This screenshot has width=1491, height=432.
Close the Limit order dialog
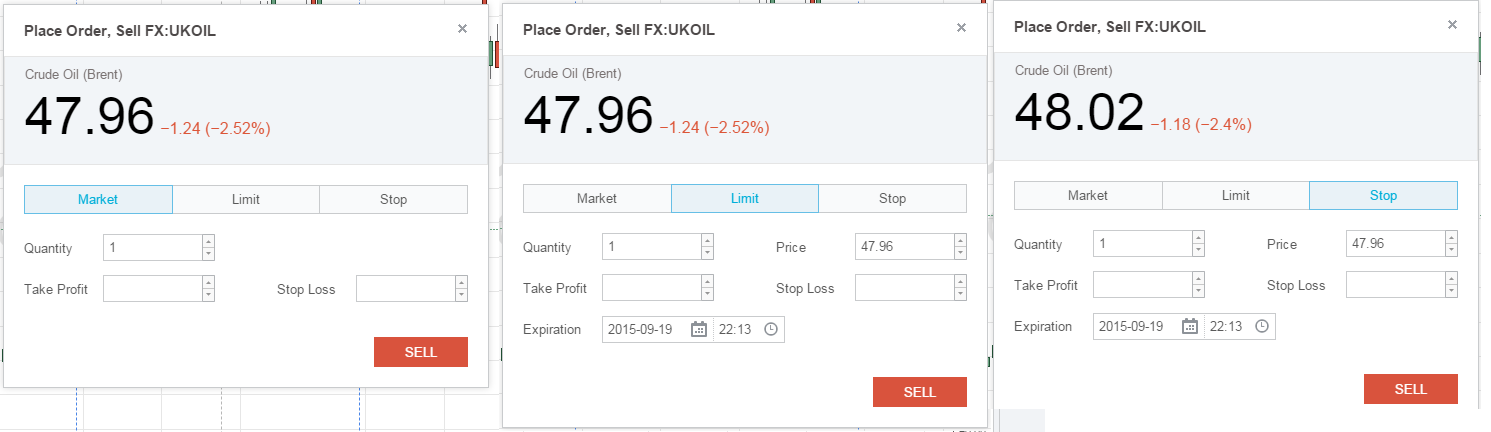(961, 28)
